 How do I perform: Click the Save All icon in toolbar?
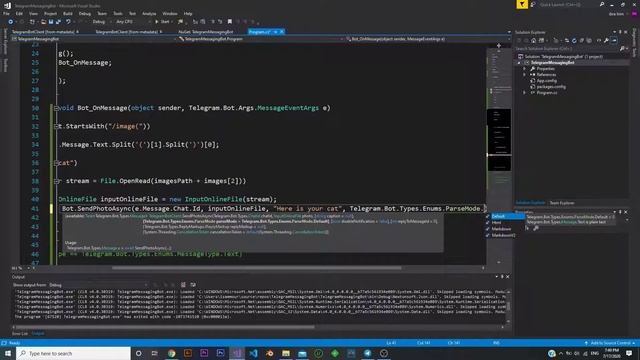point(58,22)
